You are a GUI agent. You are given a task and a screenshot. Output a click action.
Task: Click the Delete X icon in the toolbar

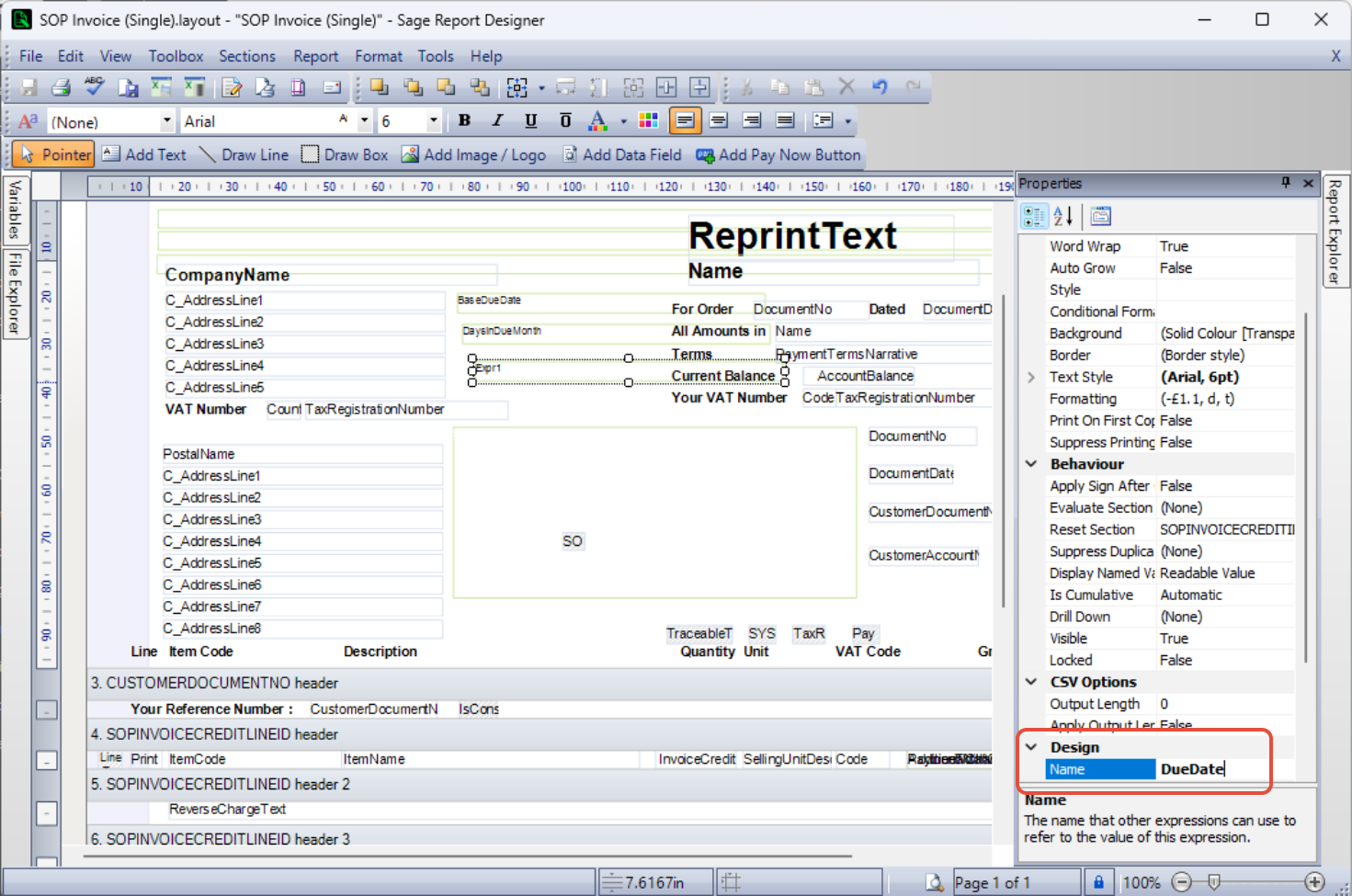[x=846, y=87]
